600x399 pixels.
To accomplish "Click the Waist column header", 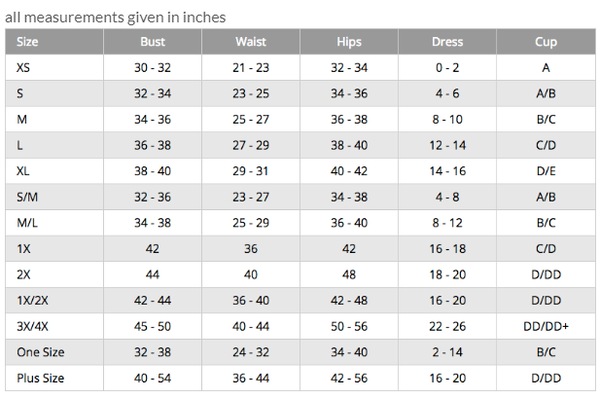I will (251, 42).
